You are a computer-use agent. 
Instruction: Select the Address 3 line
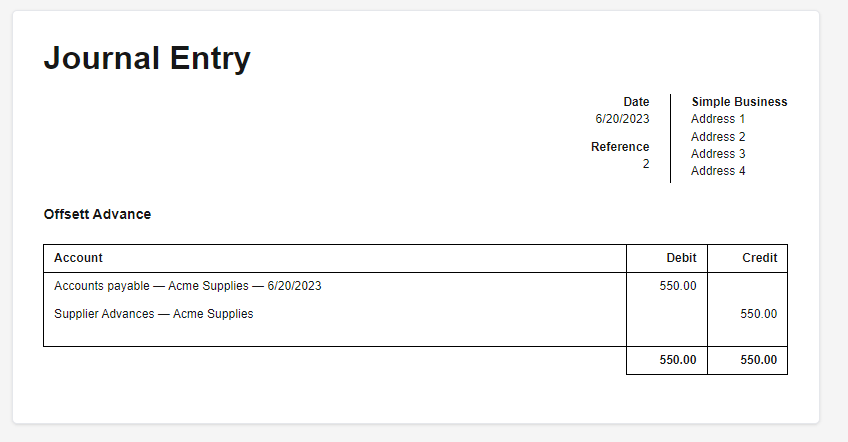pos(718,154)
